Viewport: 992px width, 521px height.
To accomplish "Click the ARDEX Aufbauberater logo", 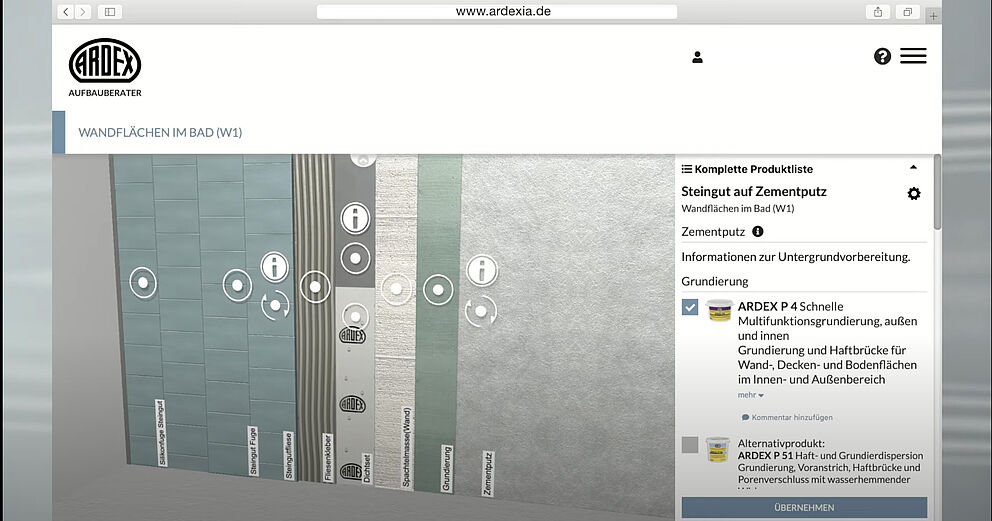I will point(105,68).
